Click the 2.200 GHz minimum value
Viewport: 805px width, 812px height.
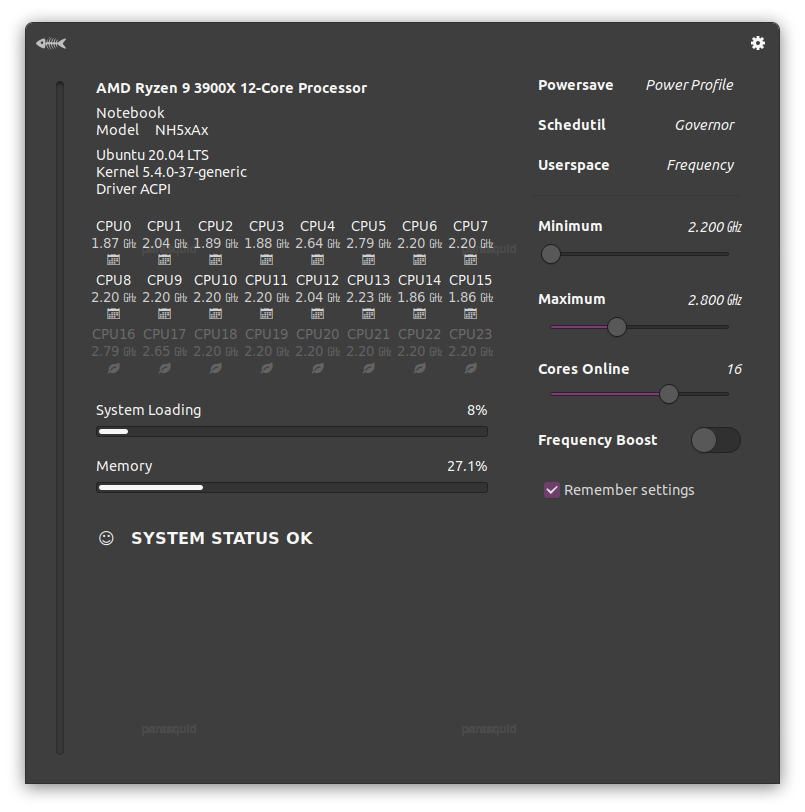[714, 227]
